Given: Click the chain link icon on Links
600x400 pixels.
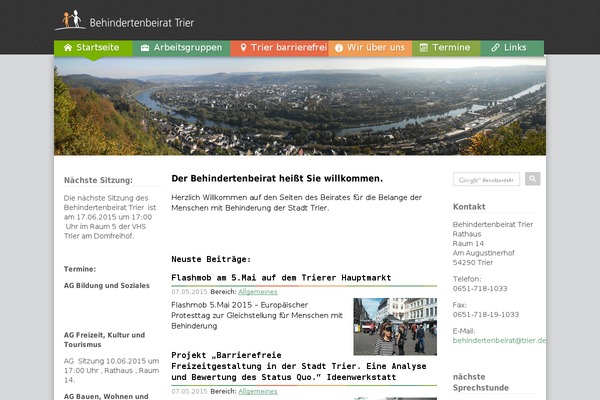Looking at the screenshot, I should pos(496,48).
